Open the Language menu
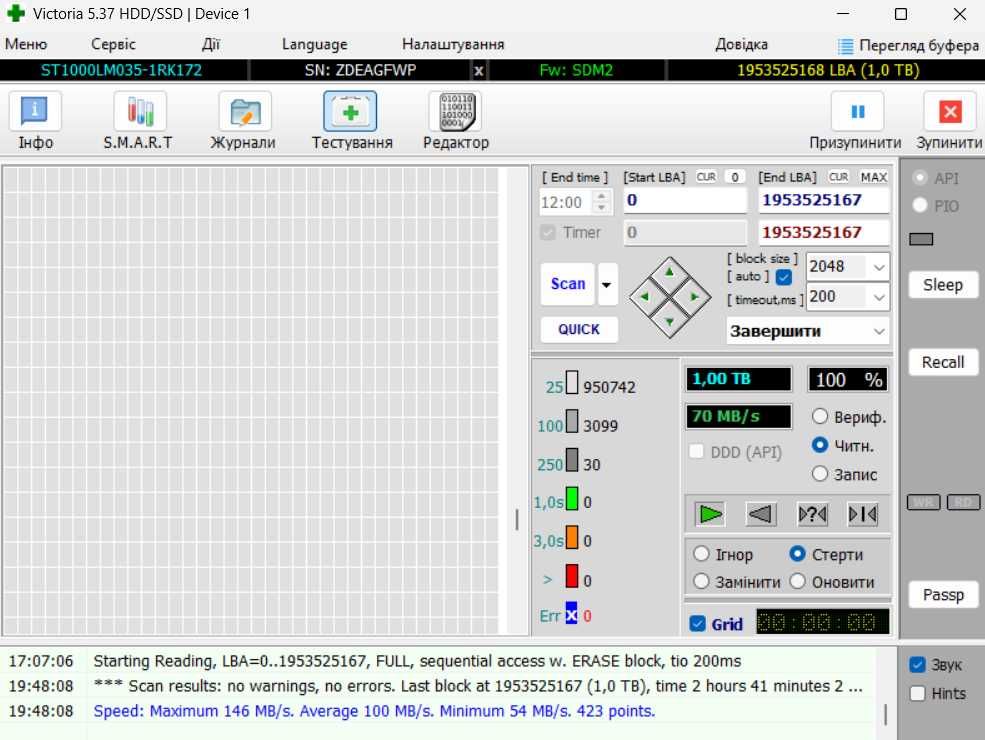 click(x=314, y=44)
